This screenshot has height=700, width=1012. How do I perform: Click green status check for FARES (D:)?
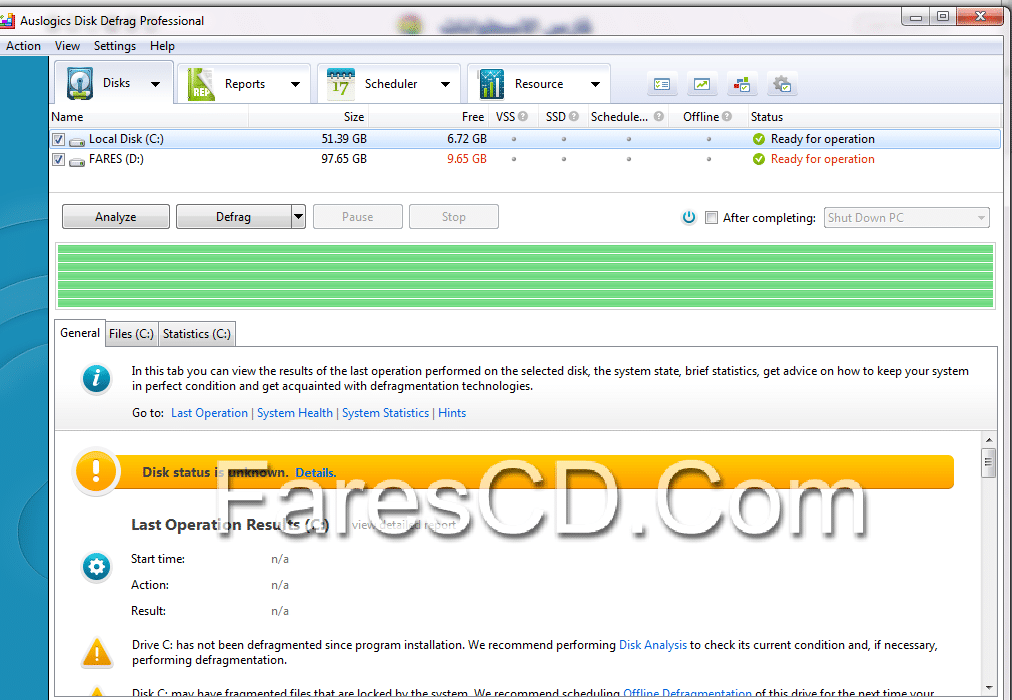(x=759, y=159)
